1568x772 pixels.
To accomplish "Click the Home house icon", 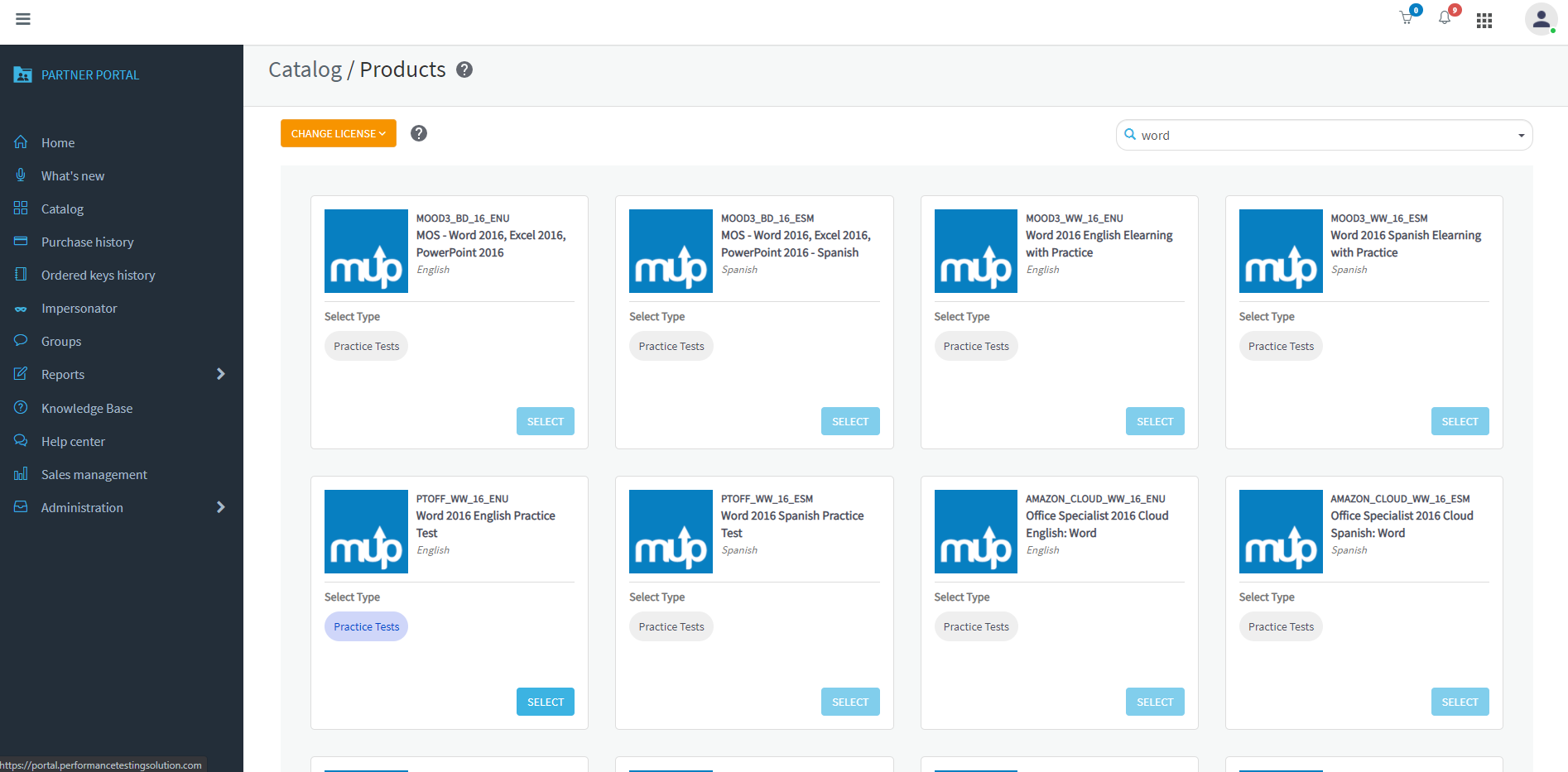I will pyautogui.click(x=21, y=142).
